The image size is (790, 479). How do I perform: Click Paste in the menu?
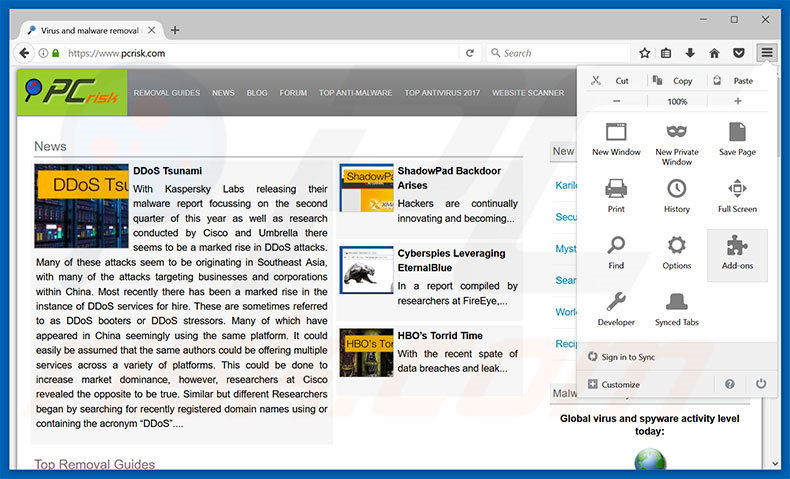point(737,81)
